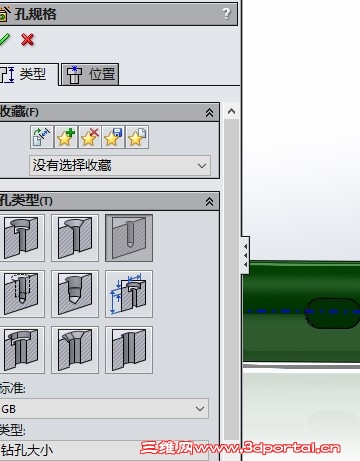
Task: Cancel hole specification with red X
Action: click(27, 39)
